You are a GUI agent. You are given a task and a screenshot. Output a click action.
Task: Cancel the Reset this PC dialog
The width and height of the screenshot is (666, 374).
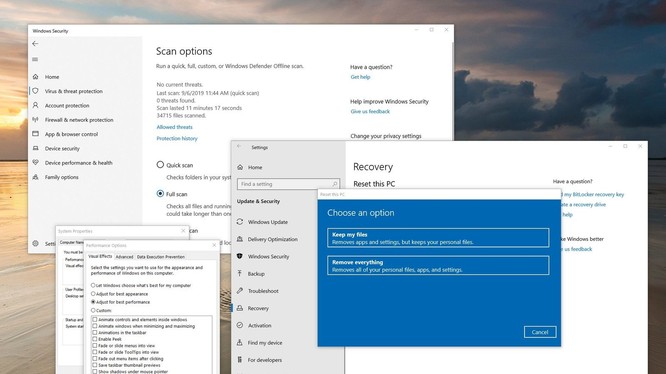point(540,332)
